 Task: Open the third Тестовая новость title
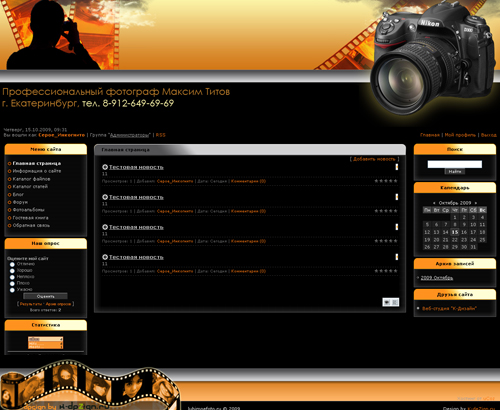tap(136, 227)
